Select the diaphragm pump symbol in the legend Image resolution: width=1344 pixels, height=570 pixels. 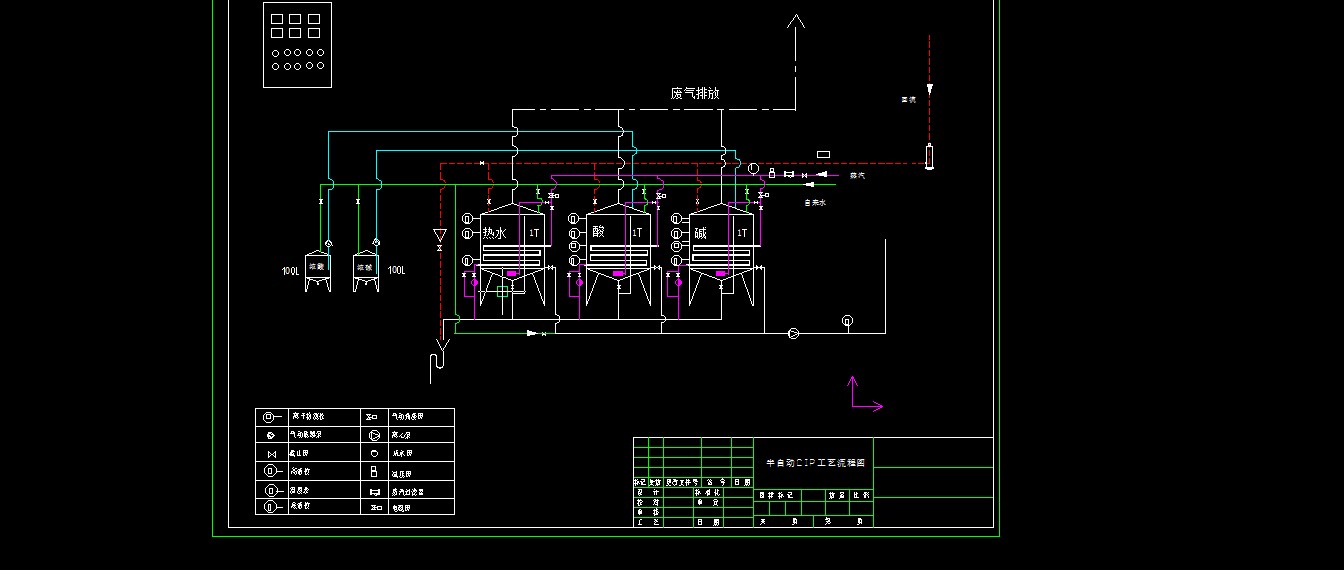click(x=270, y=435)
